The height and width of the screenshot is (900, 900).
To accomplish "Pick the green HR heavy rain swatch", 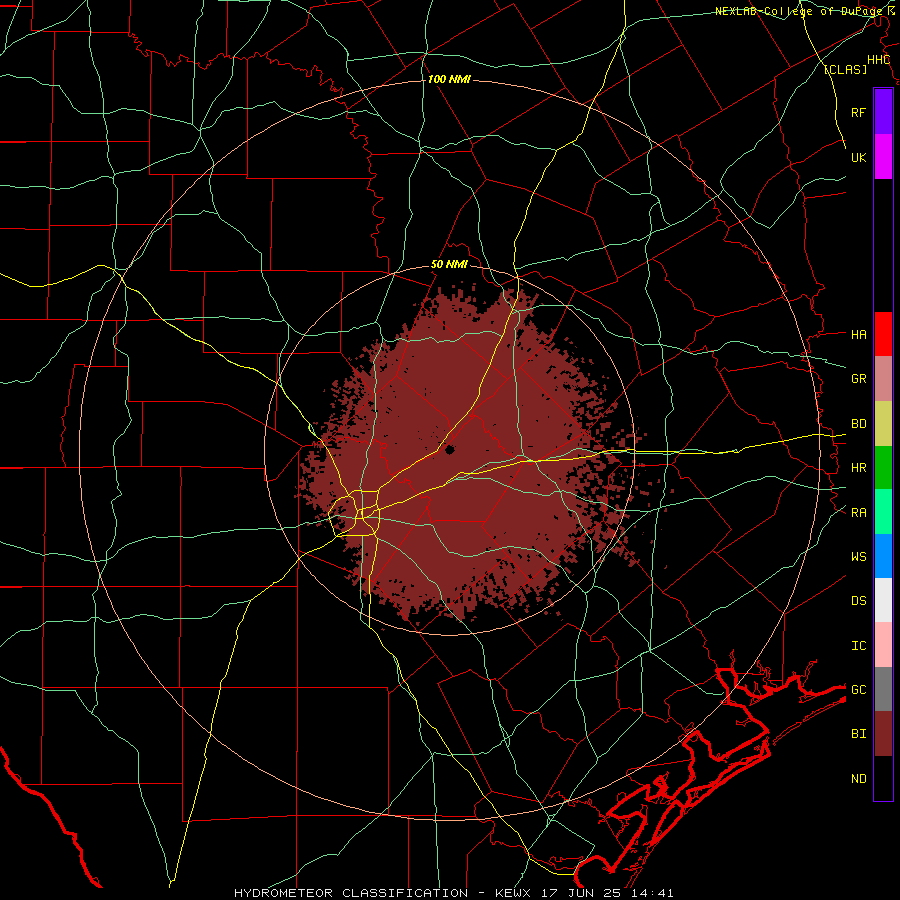I will tap(883, 468).
